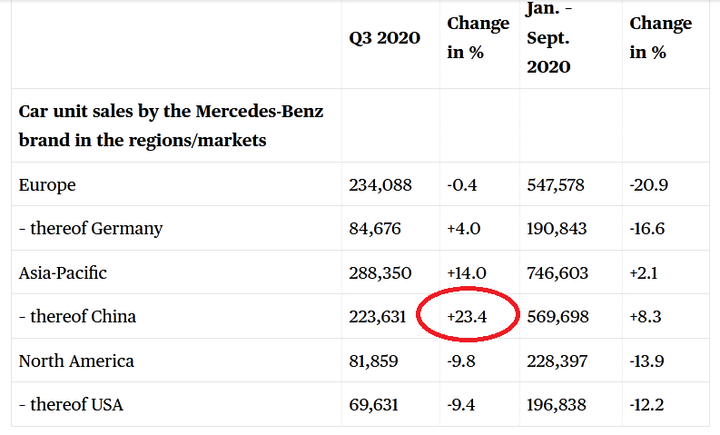
Task: Select China Jan-Sept value 569,698
Action: point(557,316)
